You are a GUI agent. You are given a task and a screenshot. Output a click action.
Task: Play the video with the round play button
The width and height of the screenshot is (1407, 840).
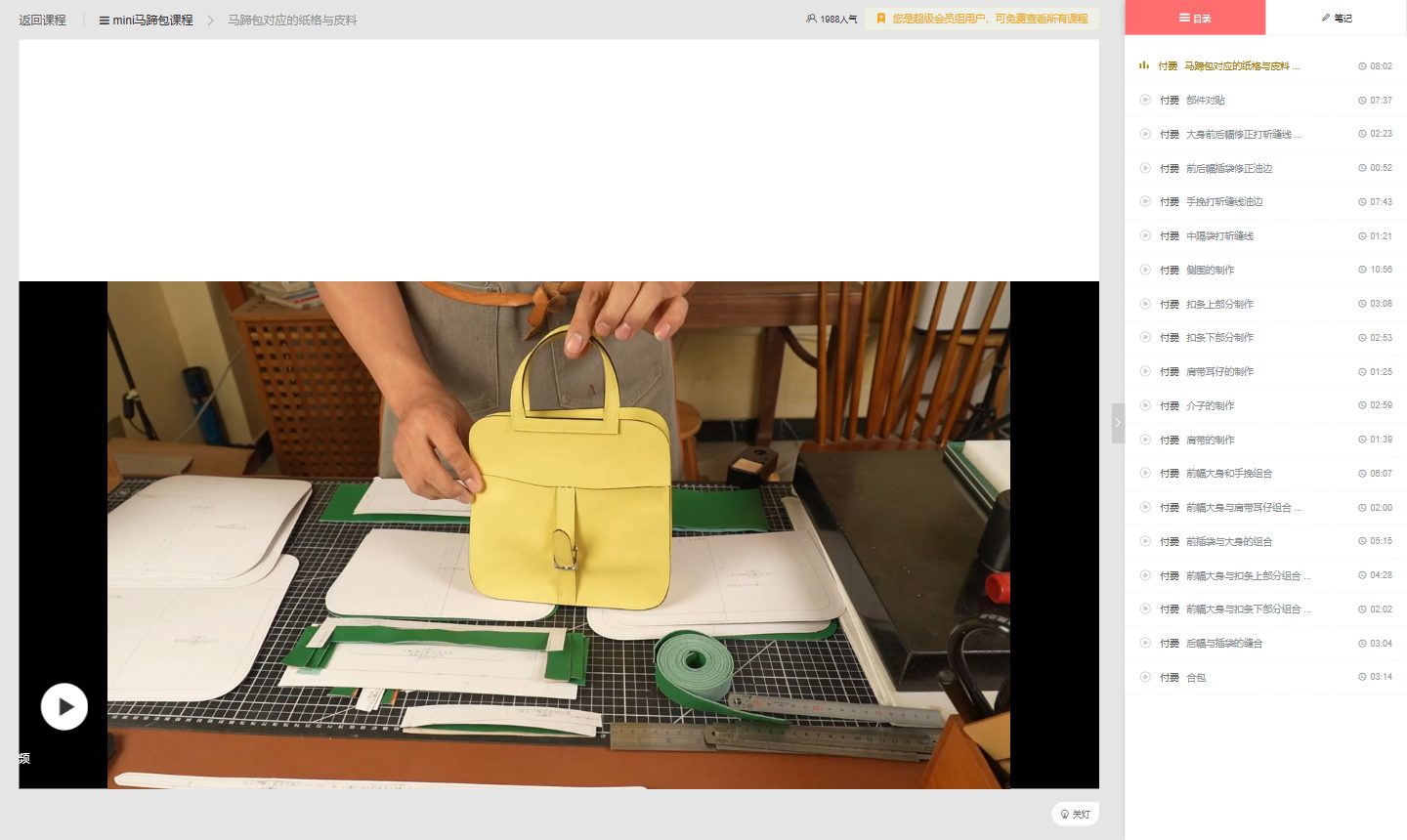(64, 706)
